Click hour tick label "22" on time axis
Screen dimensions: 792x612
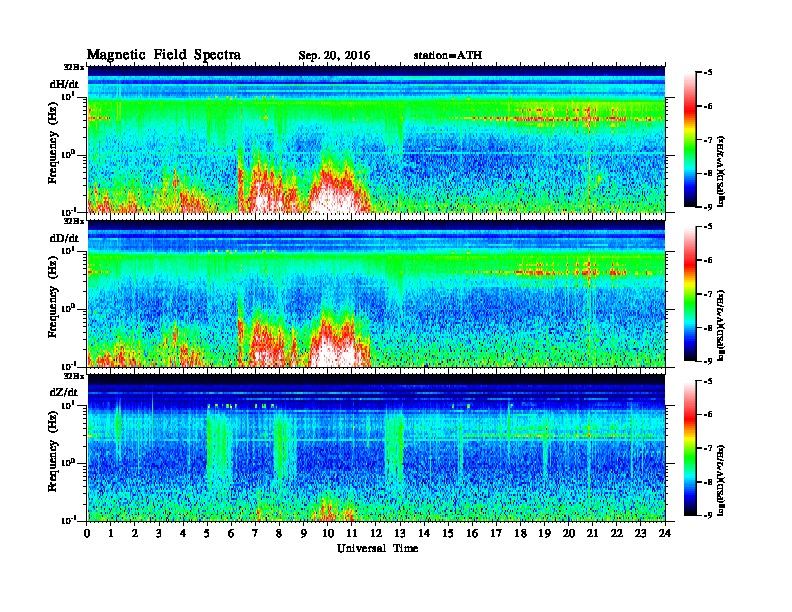click(617, 533)
